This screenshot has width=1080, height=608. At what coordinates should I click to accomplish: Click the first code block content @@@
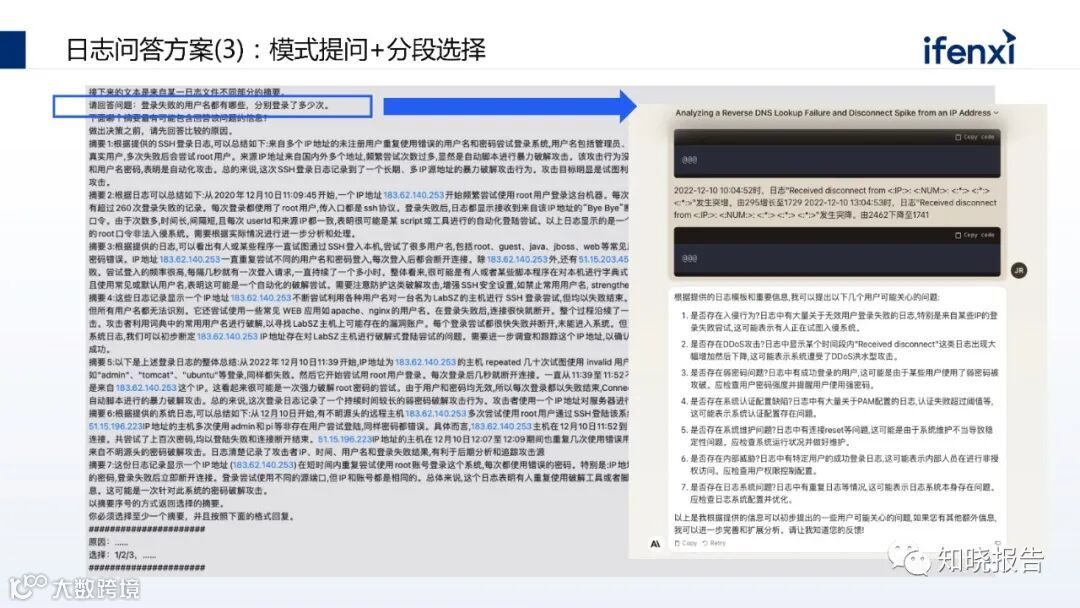pyautogui.click(x=689, y=160)
